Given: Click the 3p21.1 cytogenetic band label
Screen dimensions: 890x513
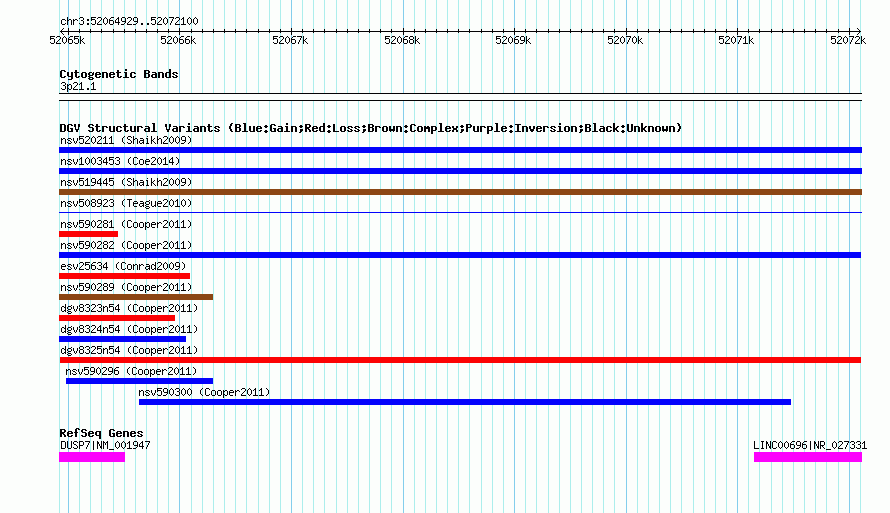Looking at the screenshot, I should [x=78, y=86].
